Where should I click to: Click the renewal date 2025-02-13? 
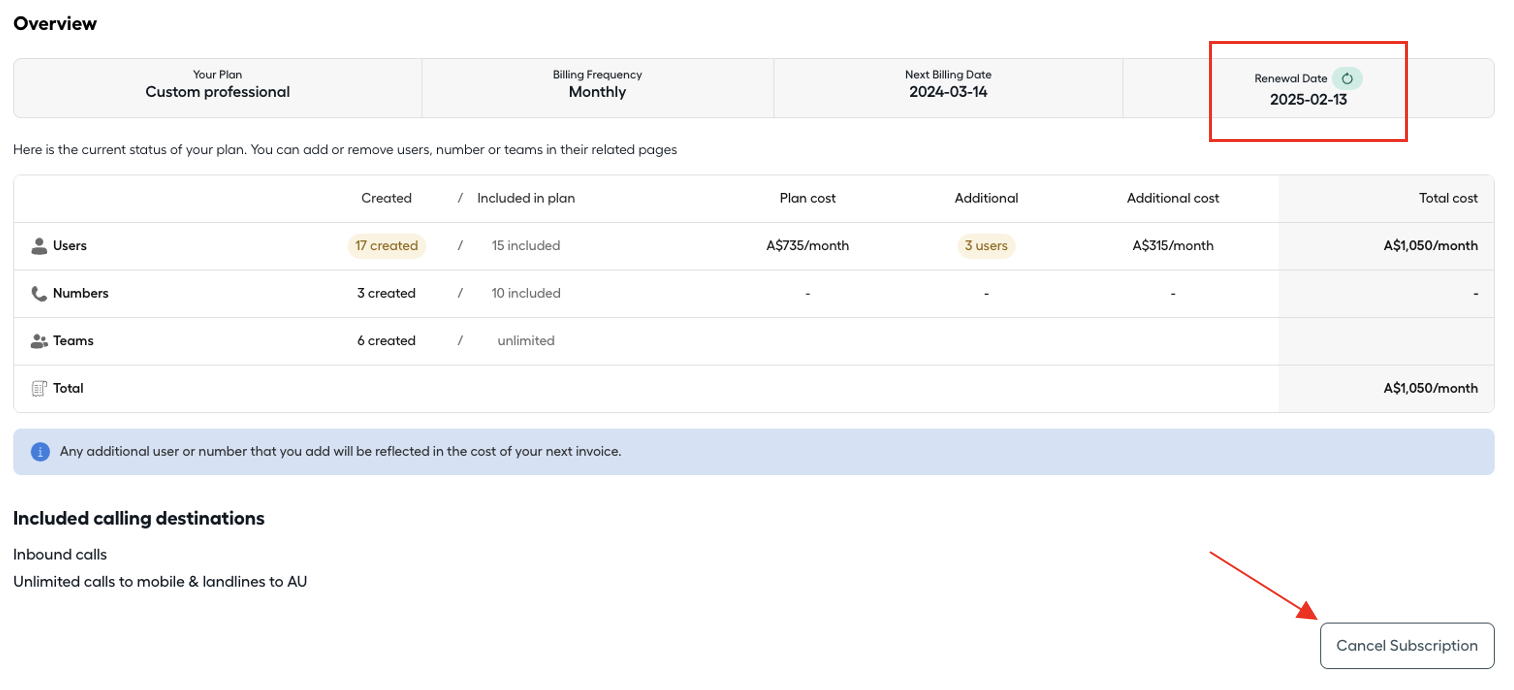1308,100
